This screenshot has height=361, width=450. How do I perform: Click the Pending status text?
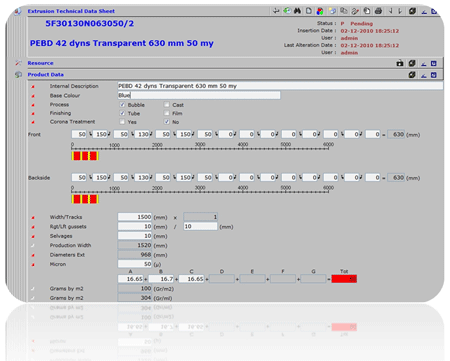pos(361,24)
